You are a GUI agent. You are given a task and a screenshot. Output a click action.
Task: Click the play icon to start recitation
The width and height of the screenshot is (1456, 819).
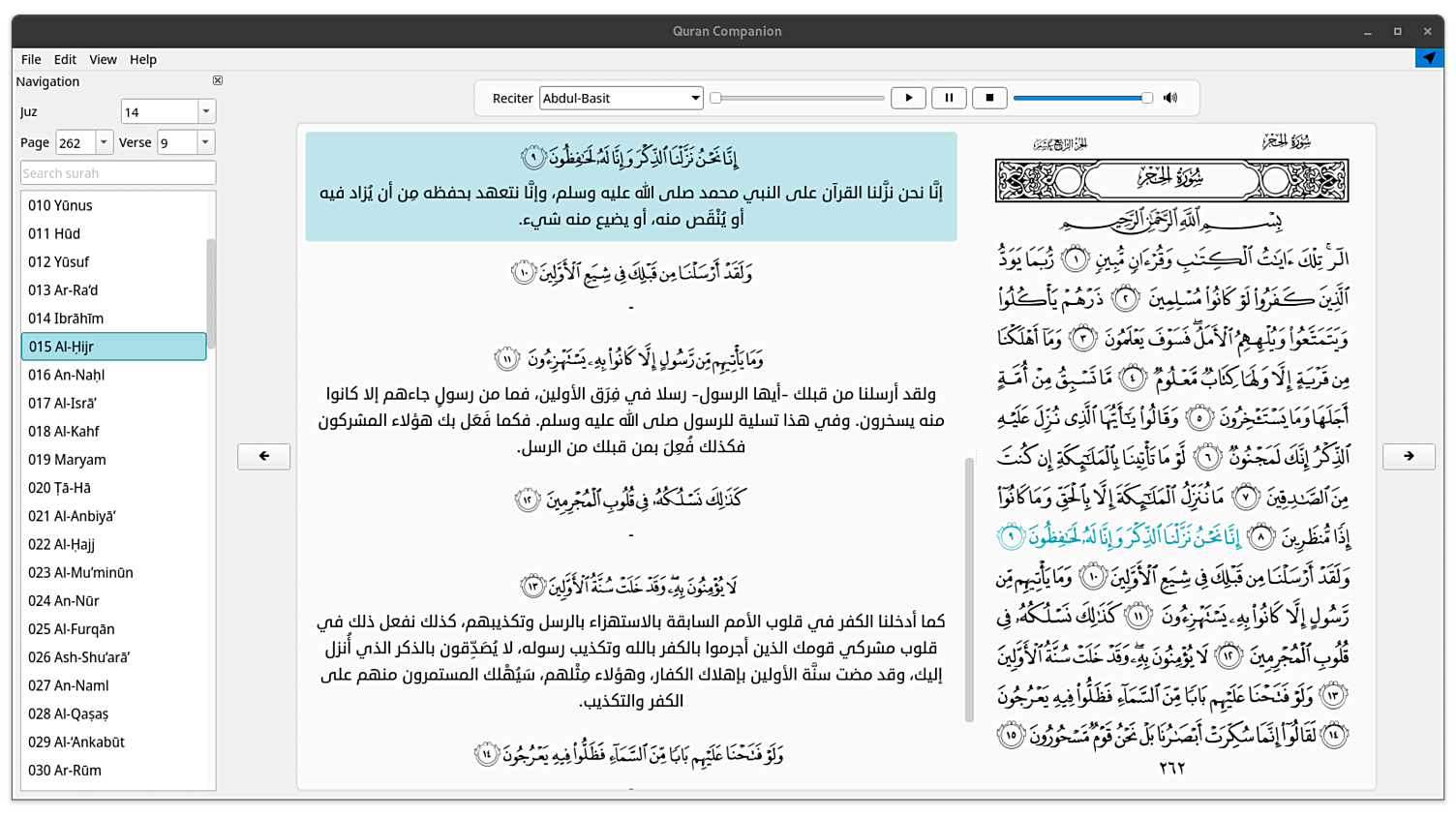pos(907,98)
